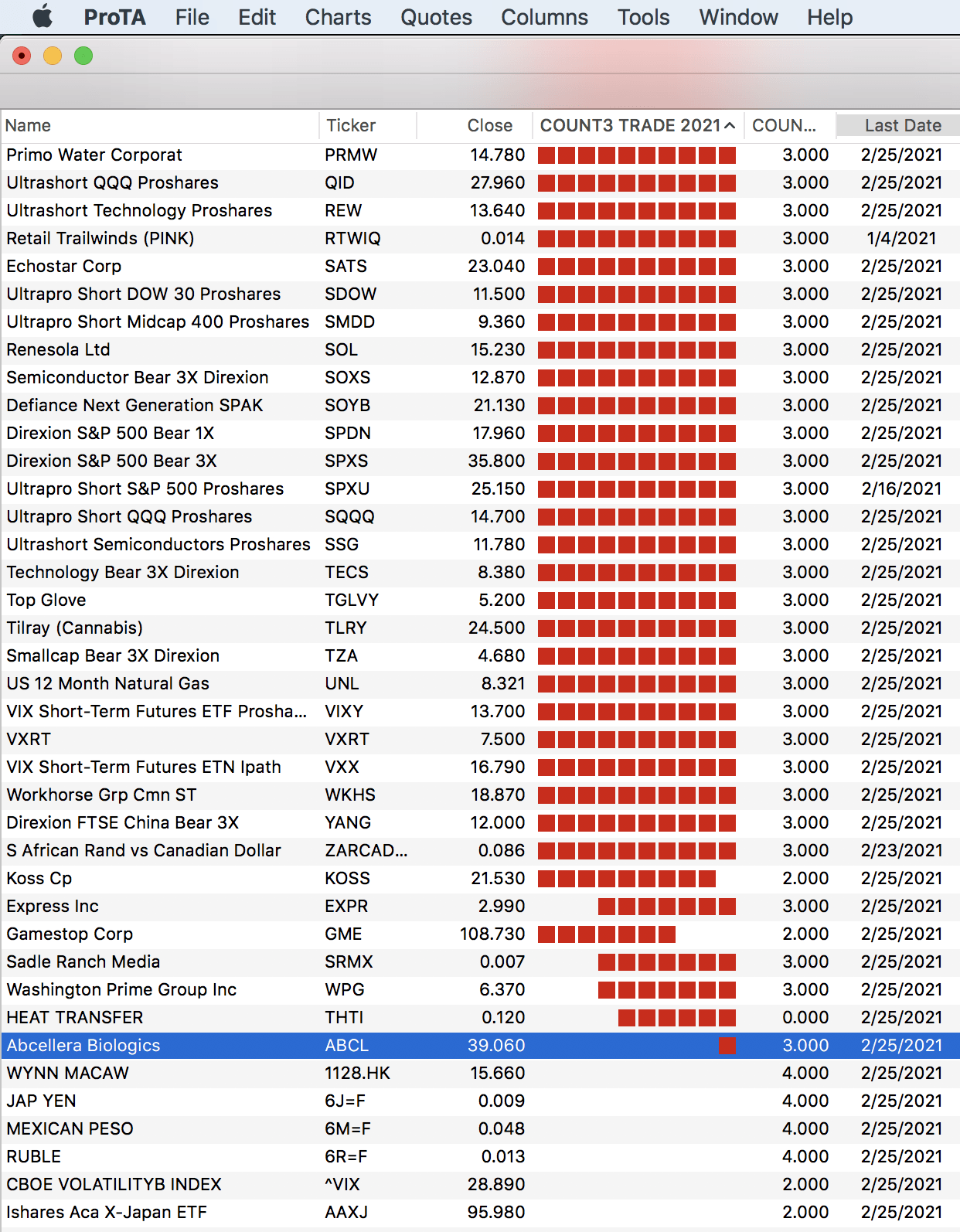
Task: Click the TLRY ticker cell
Action: [x=346, y=628]
